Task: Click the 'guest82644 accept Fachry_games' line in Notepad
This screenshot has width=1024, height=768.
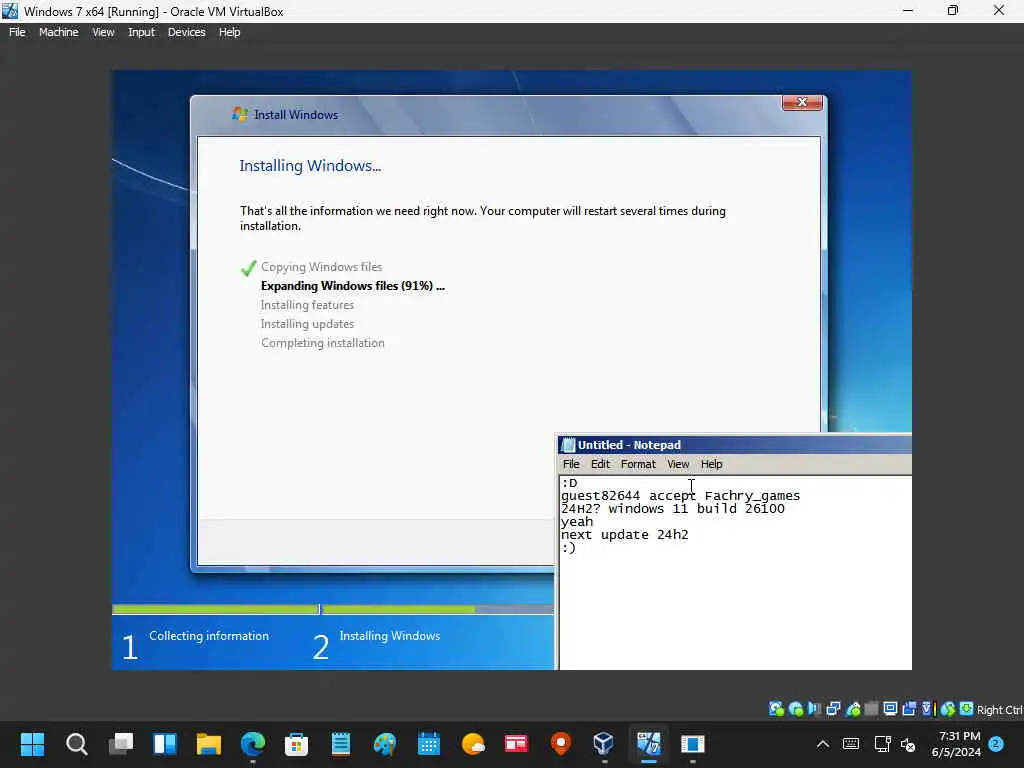Action: (680, 496)
